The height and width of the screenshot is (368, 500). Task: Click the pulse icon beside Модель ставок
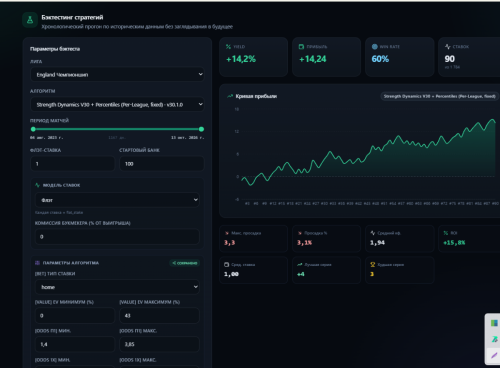pyautogui.click(x=37, y=185)
